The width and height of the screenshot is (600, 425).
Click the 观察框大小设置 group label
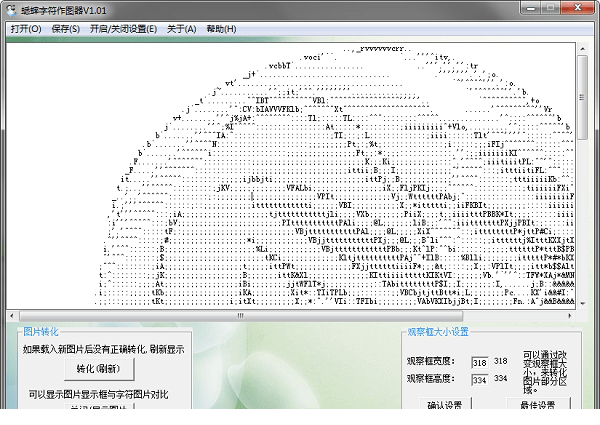click(x=438, y=332)
